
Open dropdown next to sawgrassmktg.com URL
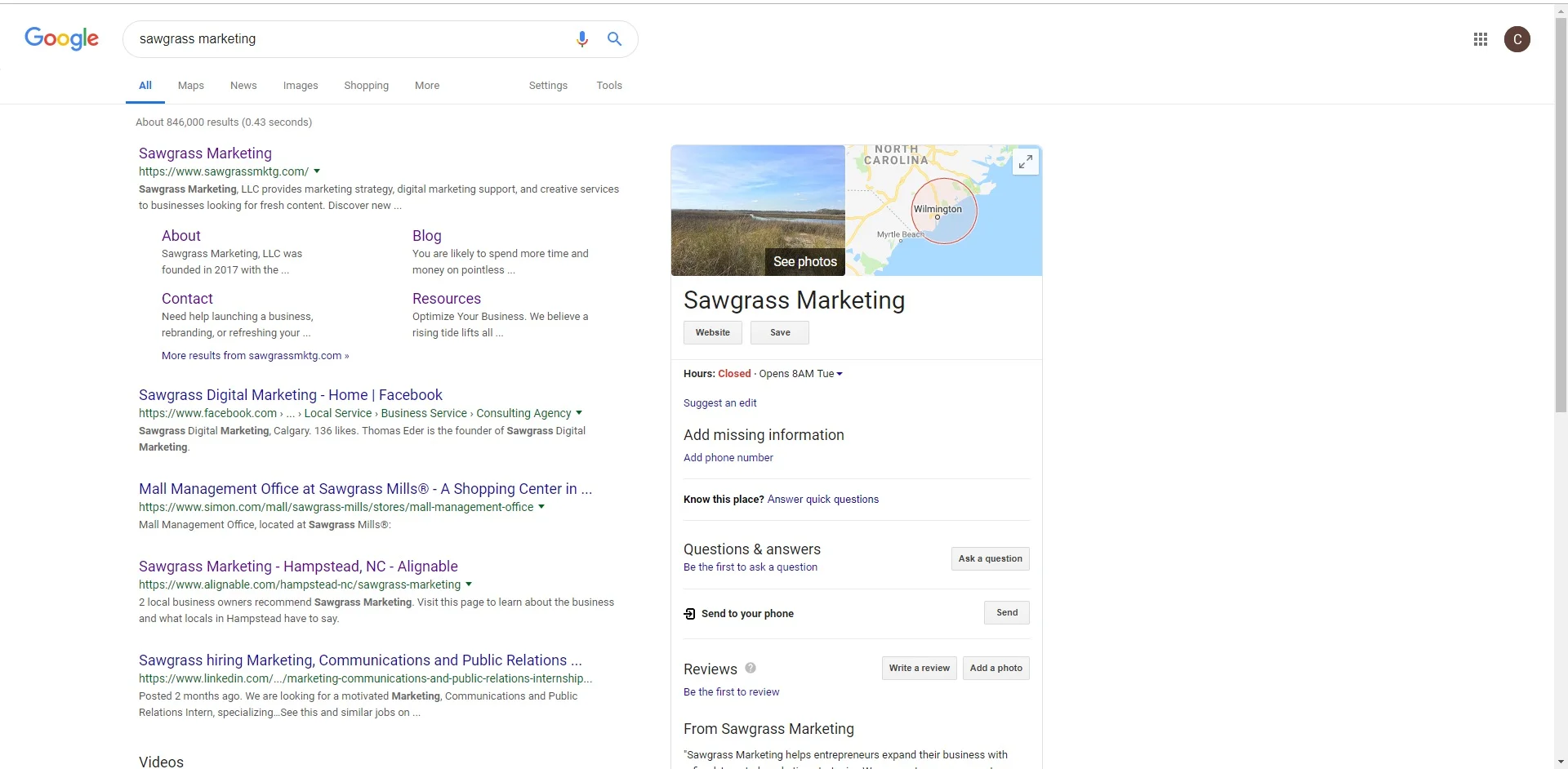(x=317, y=171)
